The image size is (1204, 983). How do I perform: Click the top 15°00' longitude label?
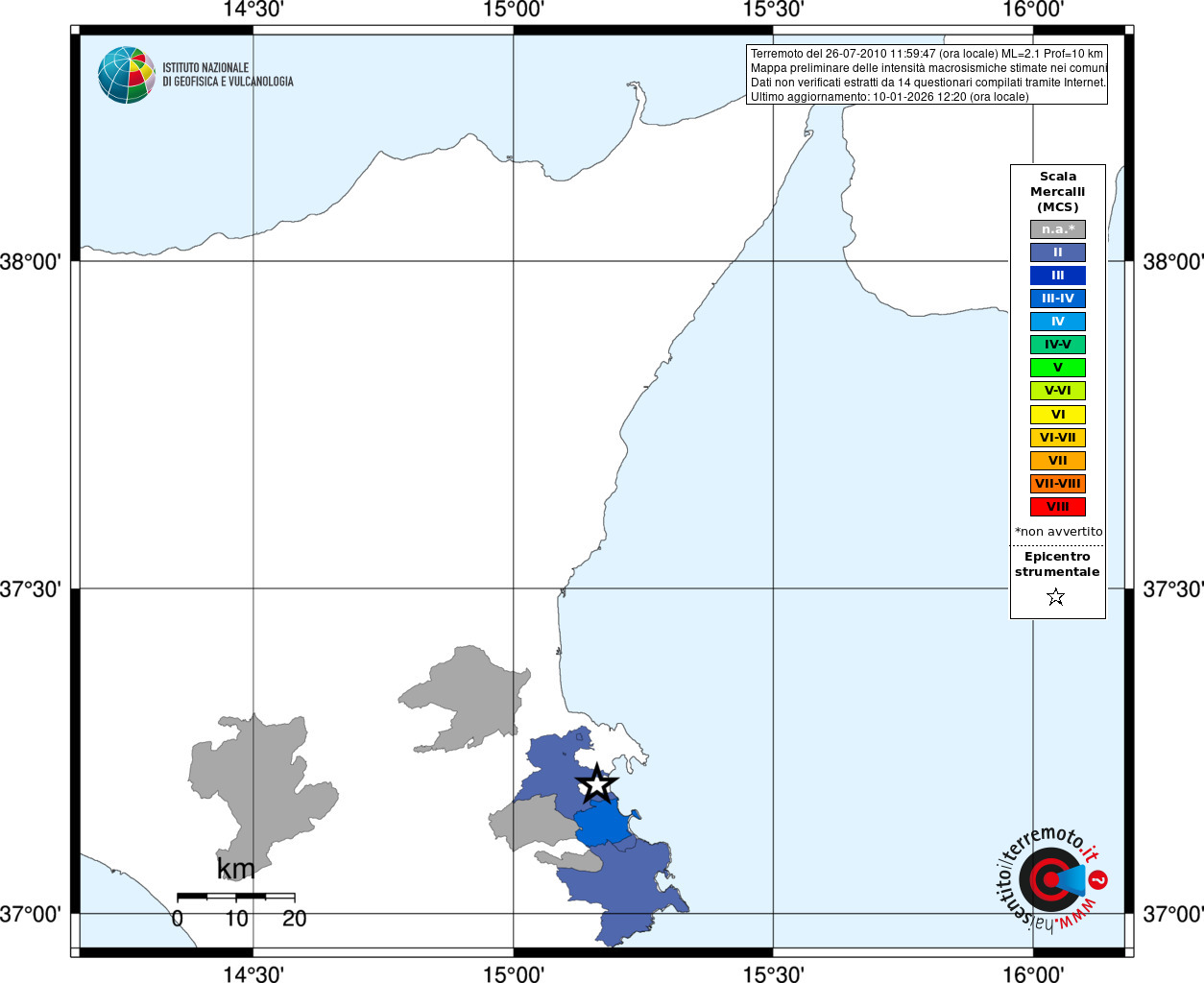click(x=513, y=10)
